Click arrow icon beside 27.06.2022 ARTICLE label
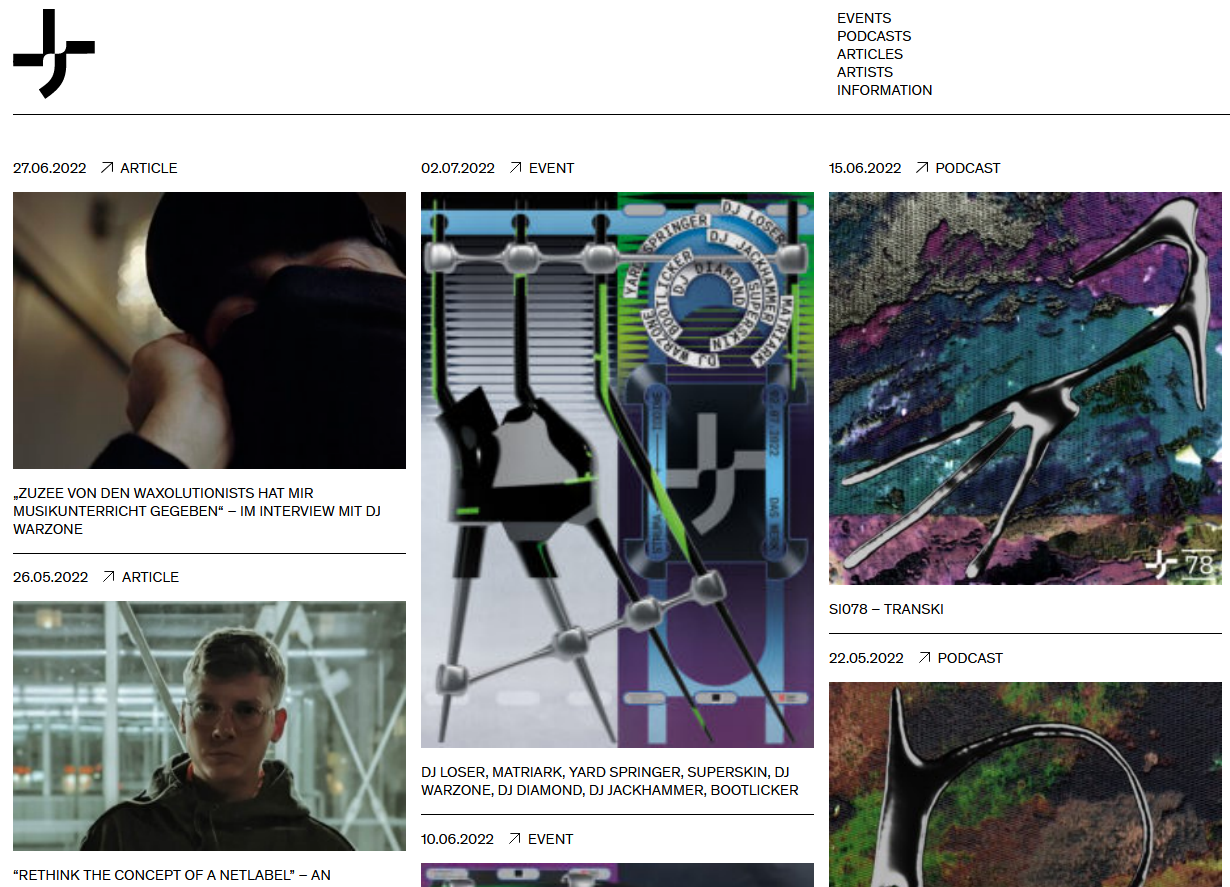 [x=107, y=168]
